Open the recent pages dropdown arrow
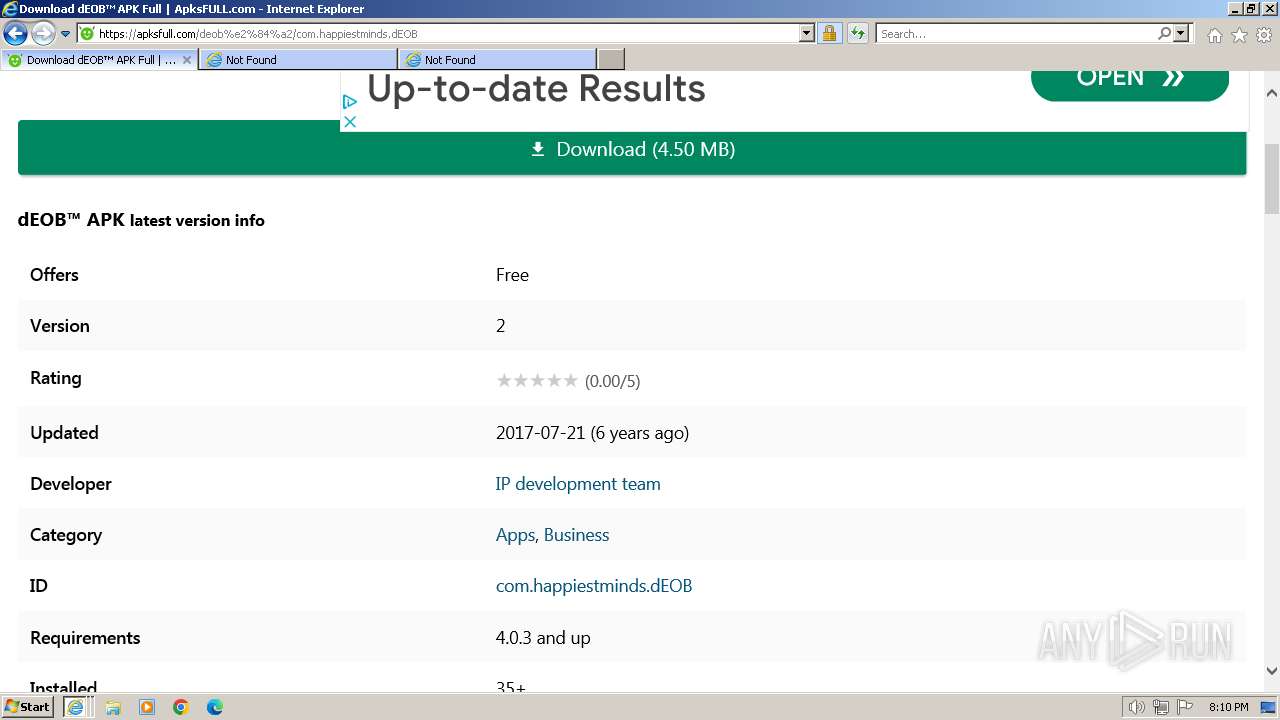 (66, 34)
